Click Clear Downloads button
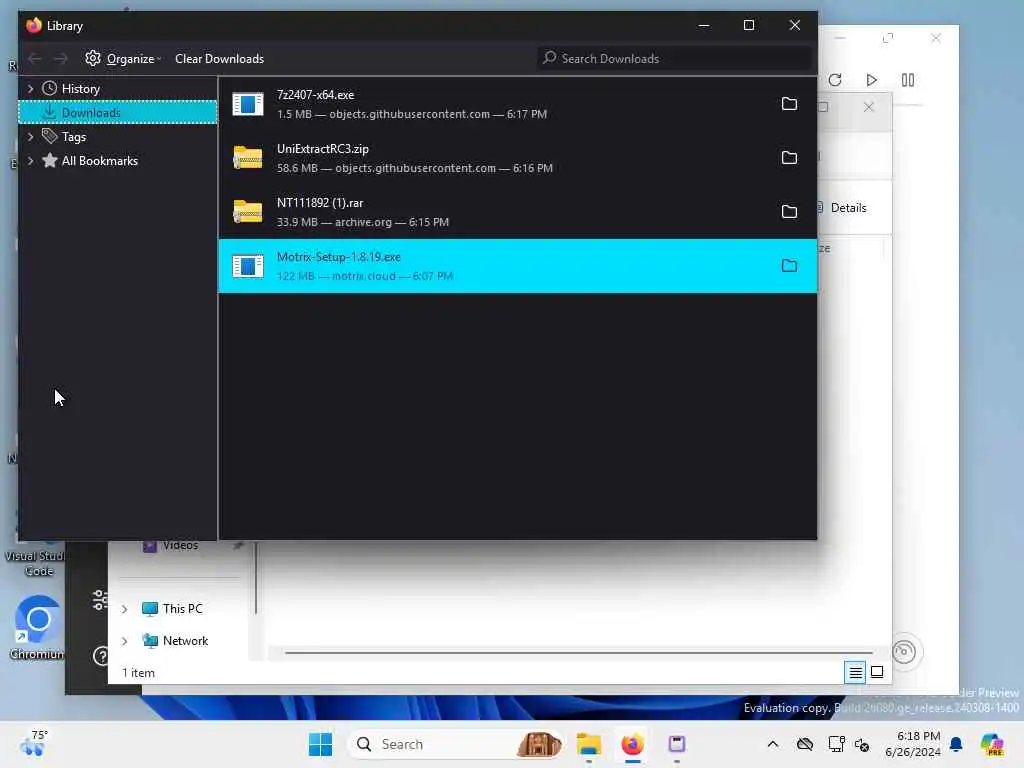The height and width of the screenshot is (768, 1024). 219,59
